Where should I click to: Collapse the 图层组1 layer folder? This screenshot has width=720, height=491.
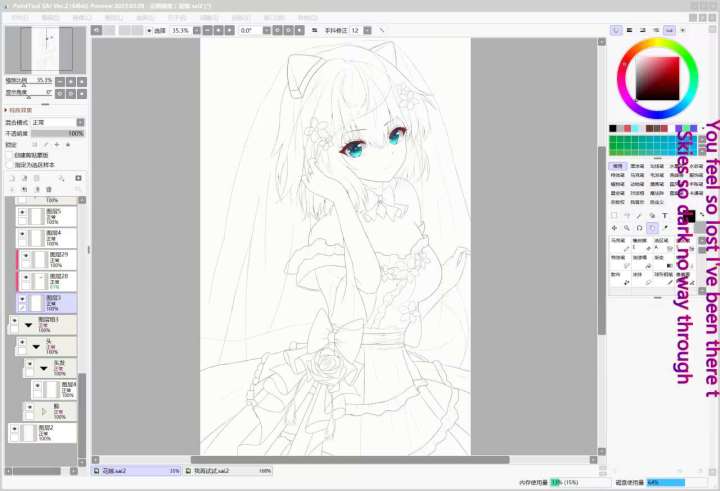[x=28, y=325]
